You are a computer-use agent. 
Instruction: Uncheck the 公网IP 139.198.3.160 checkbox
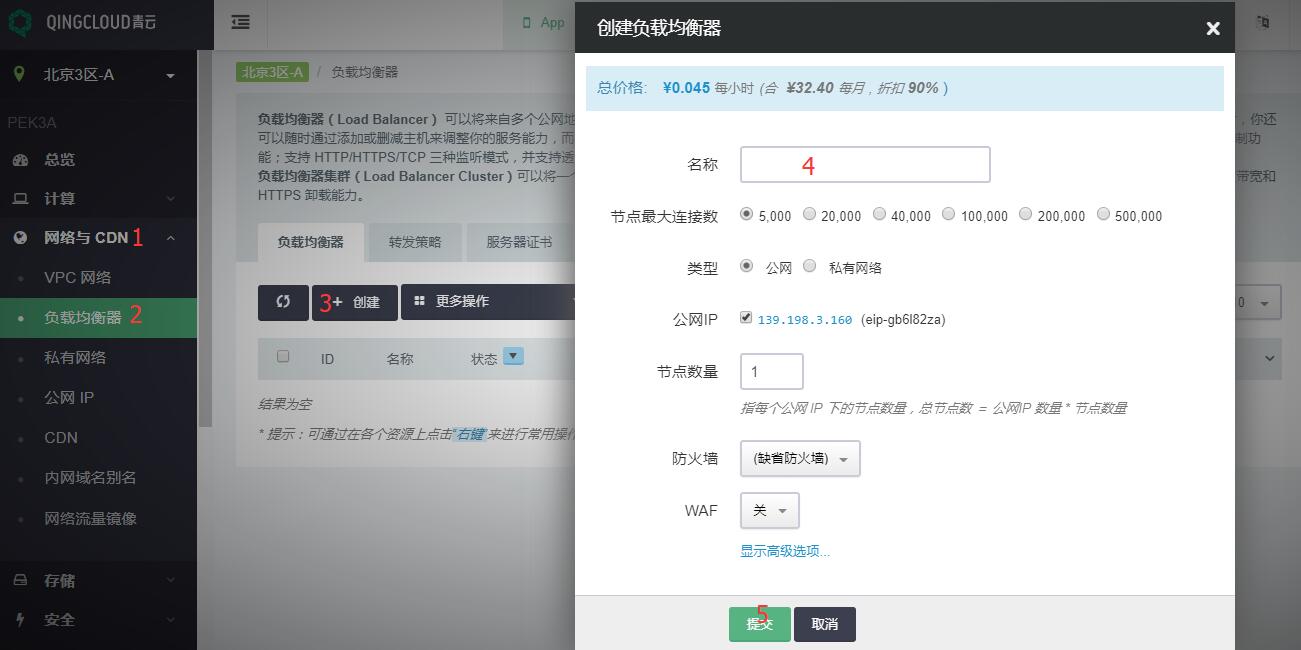tap(746, 318)
